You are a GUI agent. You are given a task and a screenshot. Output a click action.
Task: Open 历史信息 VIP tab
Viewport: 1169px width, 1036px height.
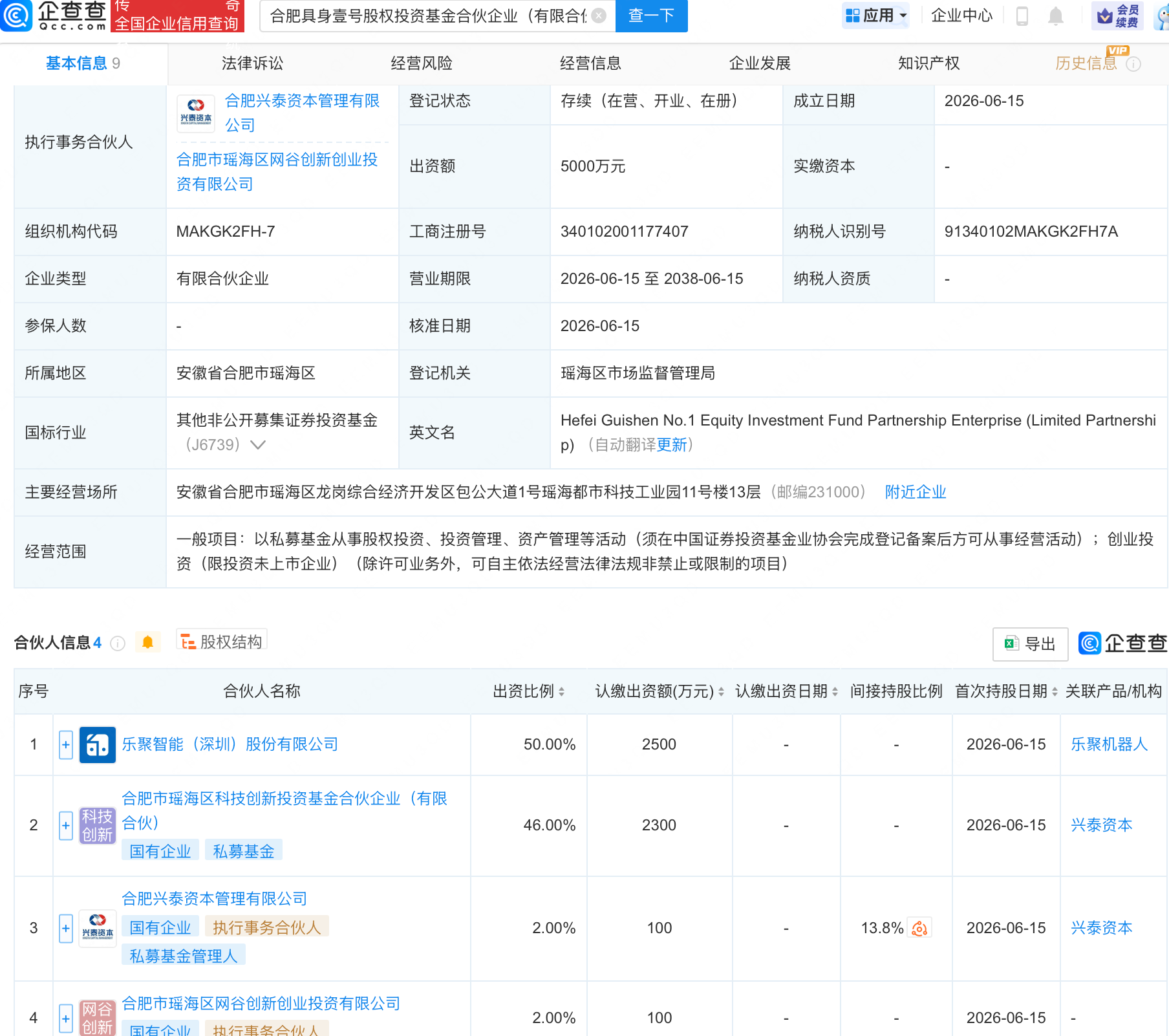coord(1086,63)
